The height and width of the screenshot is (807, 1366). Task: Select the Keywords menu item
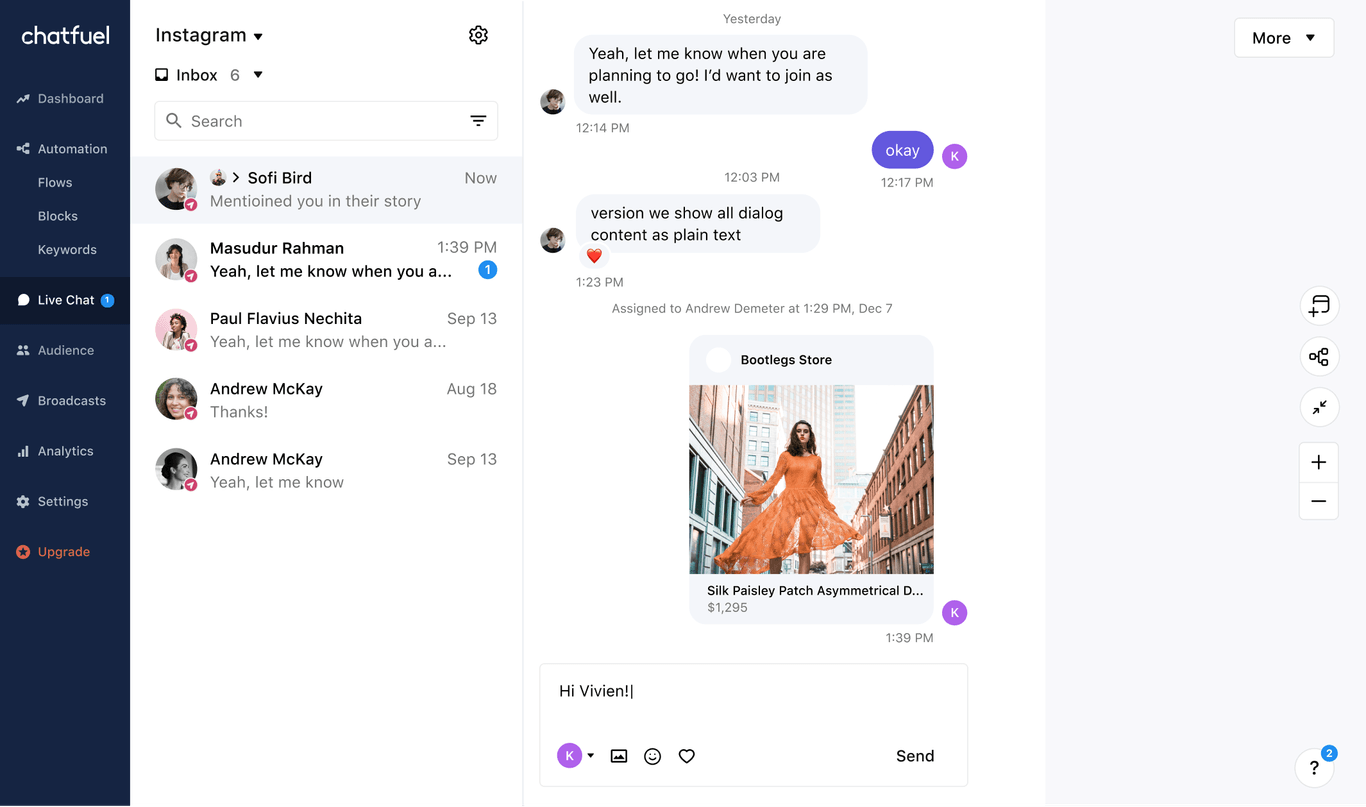(x=66, y=249)
